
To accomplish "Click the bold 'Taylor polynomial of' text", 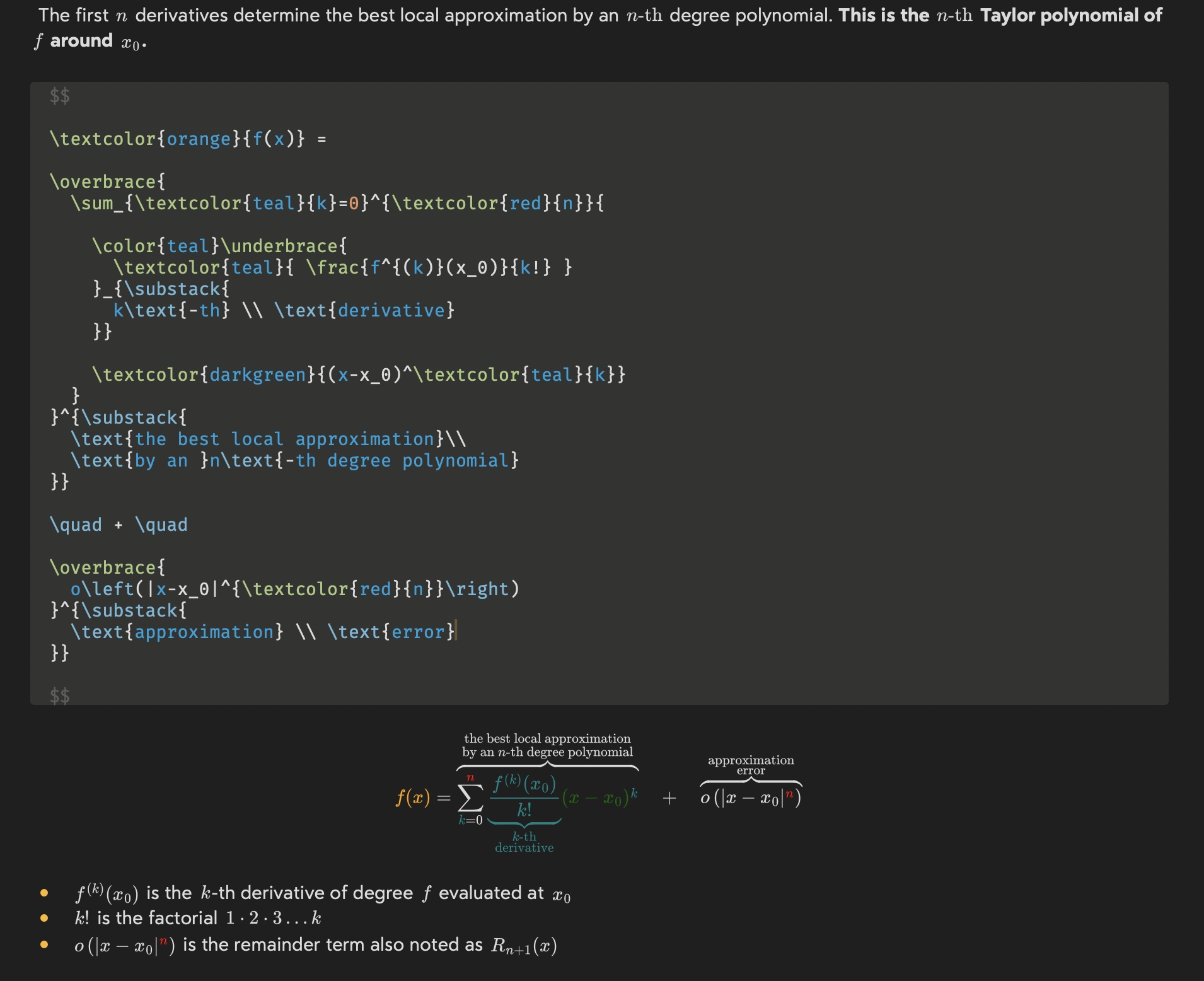I will click(x=1070, y=16).
